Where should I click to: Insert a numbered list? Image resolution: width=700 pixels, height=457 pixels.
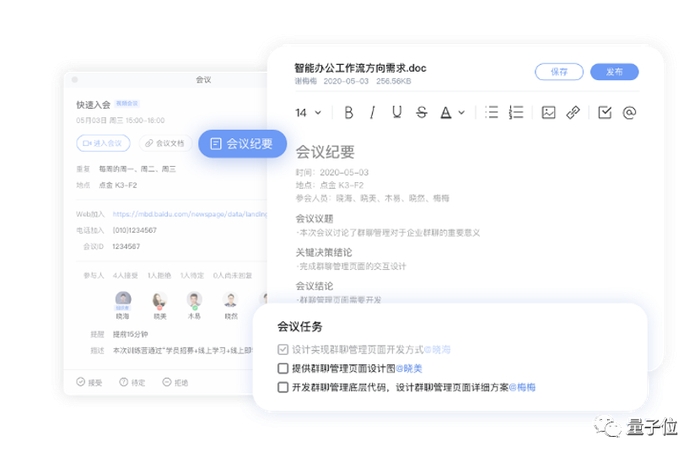[x=516, y=112]
